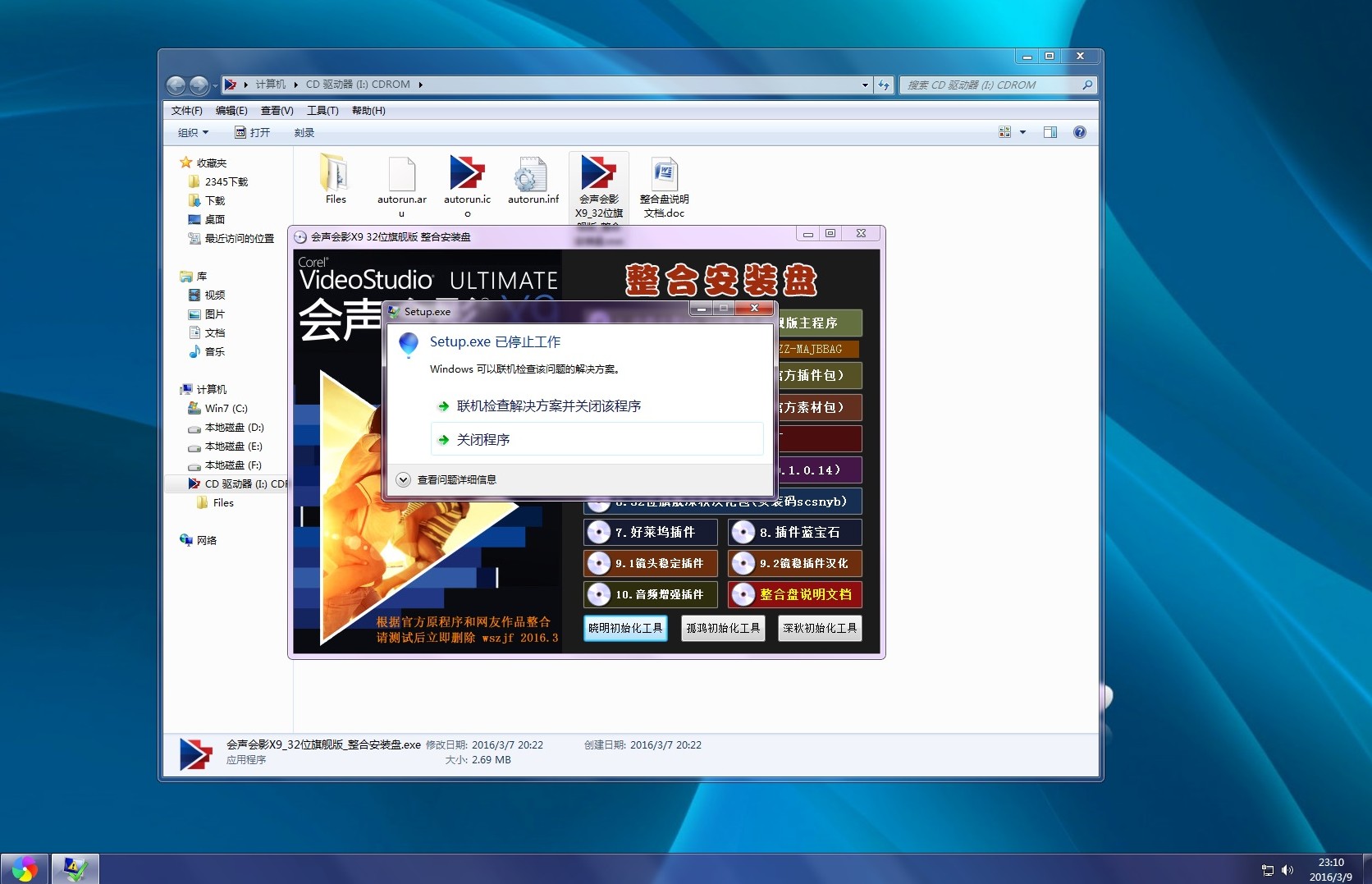Click the 晓明初始化工具 button
1372x884 pixels.
625,629
